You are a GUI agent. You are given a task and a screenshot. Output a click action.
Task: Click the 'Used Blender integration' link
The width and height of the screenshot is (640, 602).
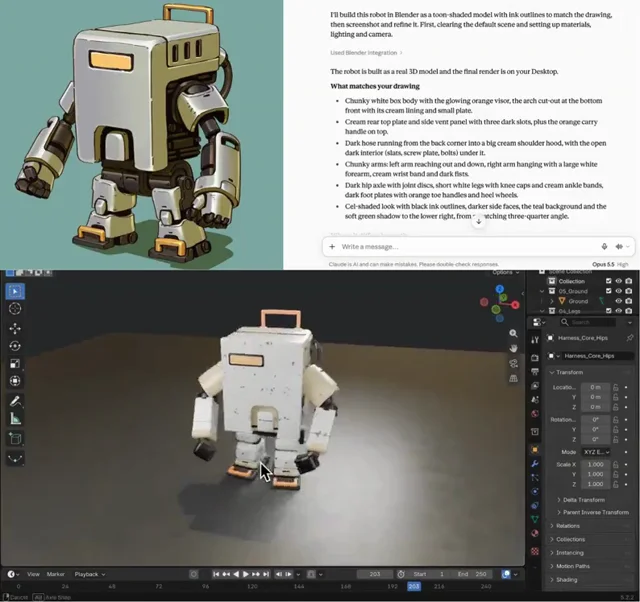coord(366,53)
